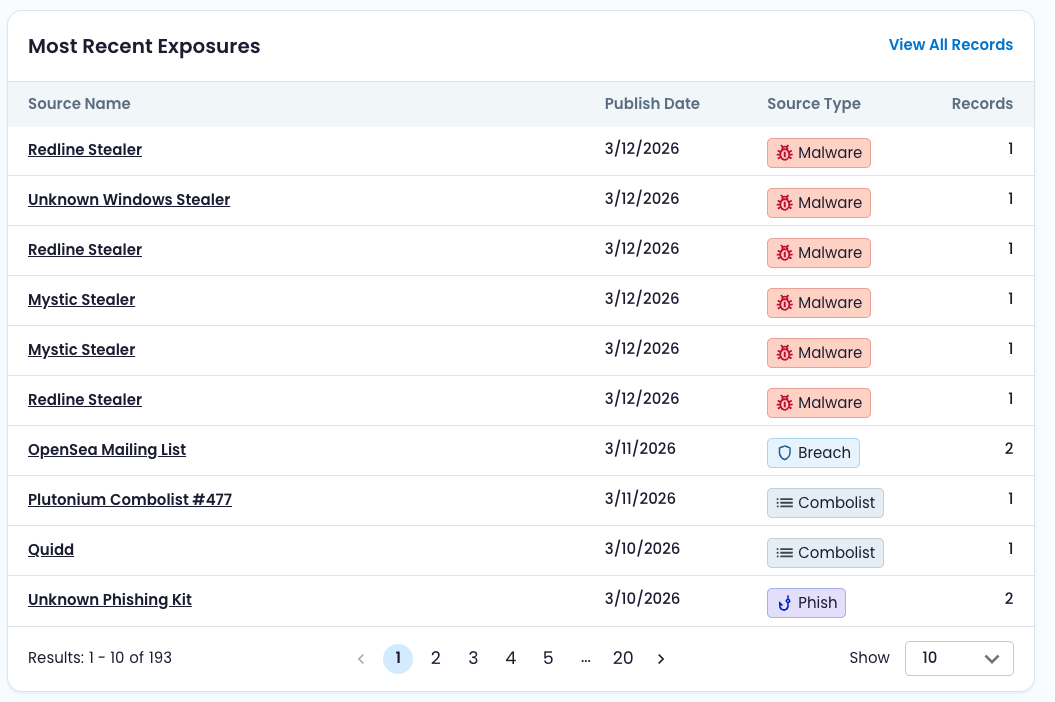Open Unknown Phishing Kit source
Viewport: 1055px width, 702px height.
(110, 599)
